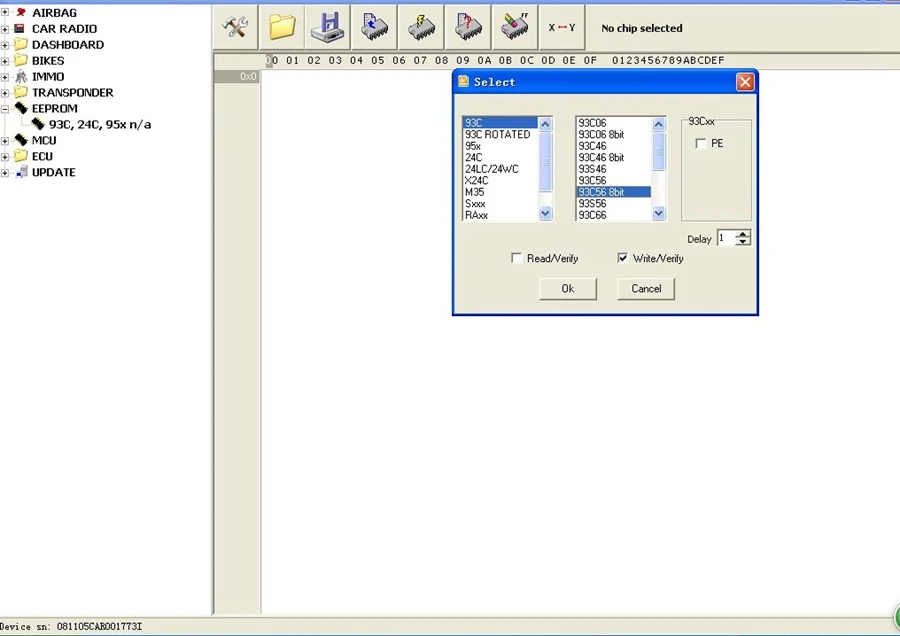Click the read chip toolbar icon
This screenshot has height=636, width=900.
point(375,27)
